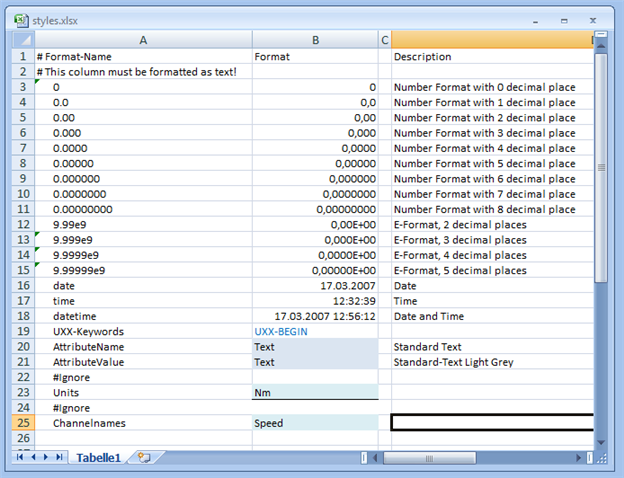Select row 25 header
This screenshot has height=478, width=624.
click(x=21, y=423)
